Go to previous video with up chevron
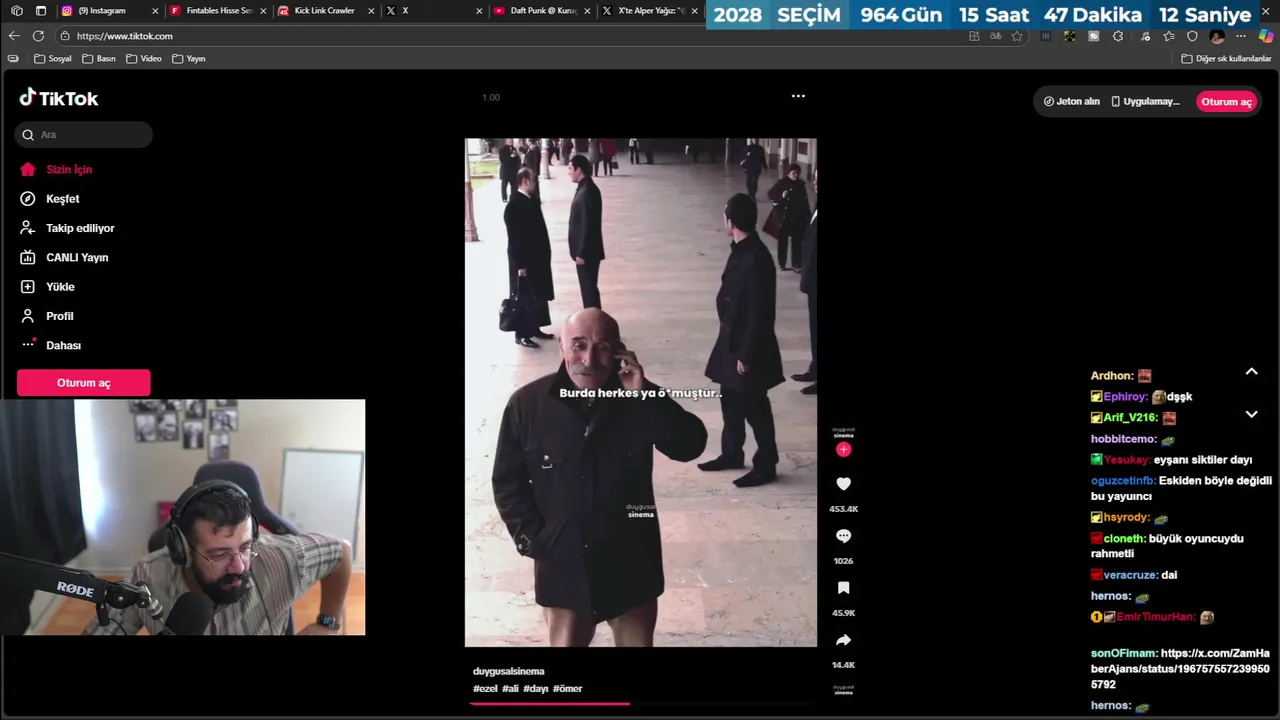The image size is (1280, 720). [x=1251, y=371]
